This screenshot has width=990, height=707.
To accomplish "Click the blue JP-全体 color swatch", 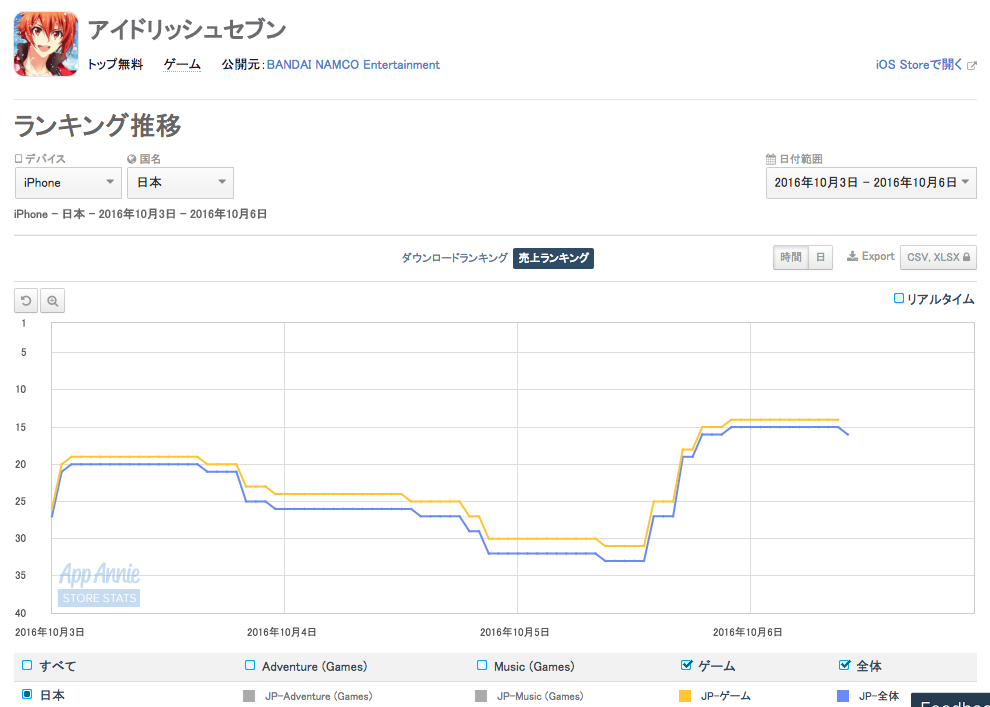I will 843,696.
